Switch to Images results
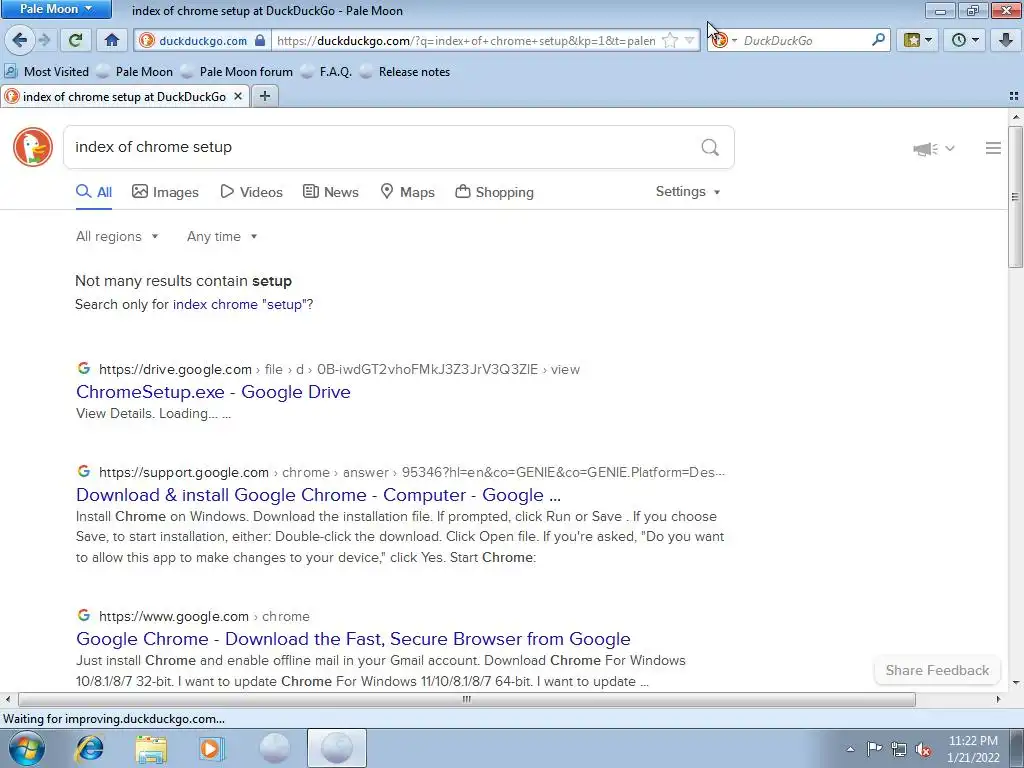 point(165,192)
